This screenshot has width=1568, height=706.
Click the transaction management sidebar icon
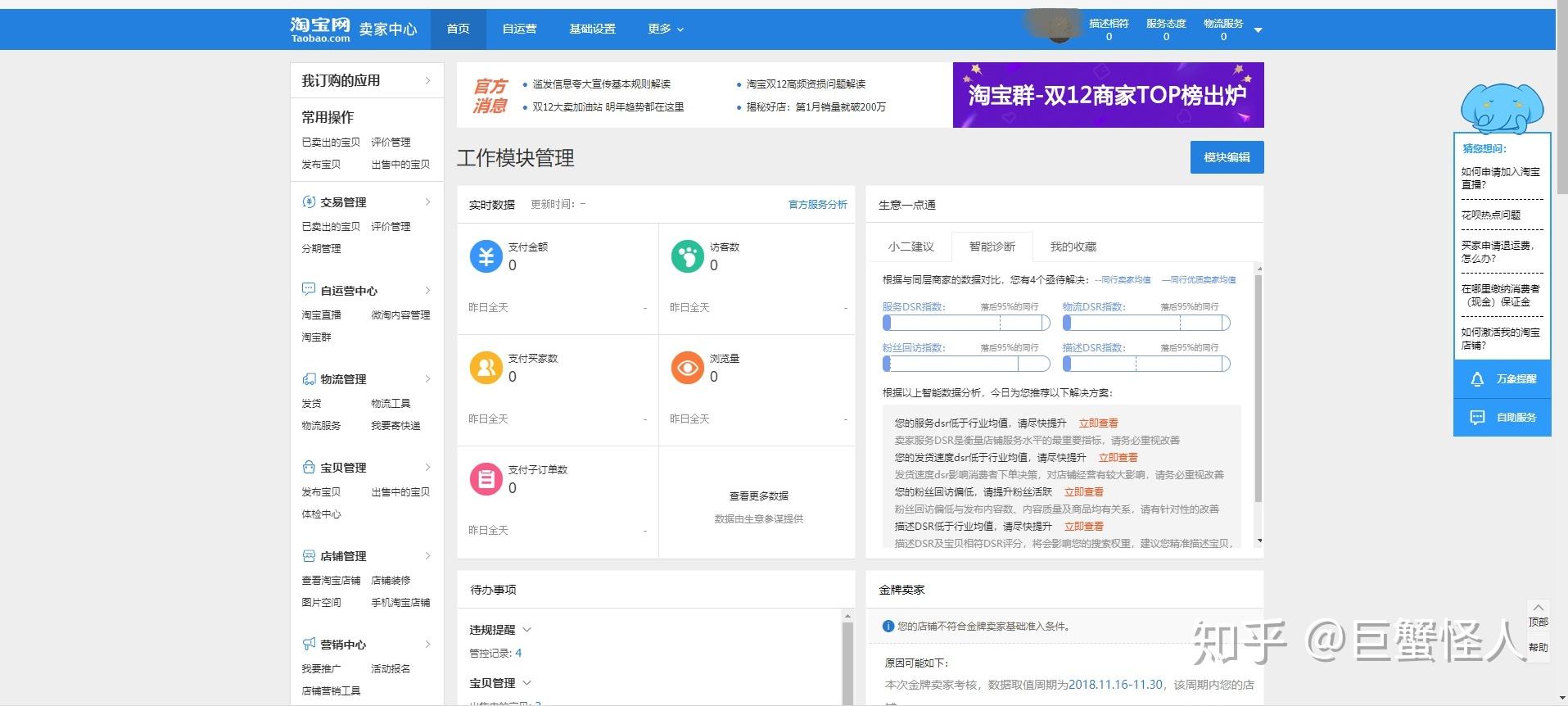[x=309, y=201]
